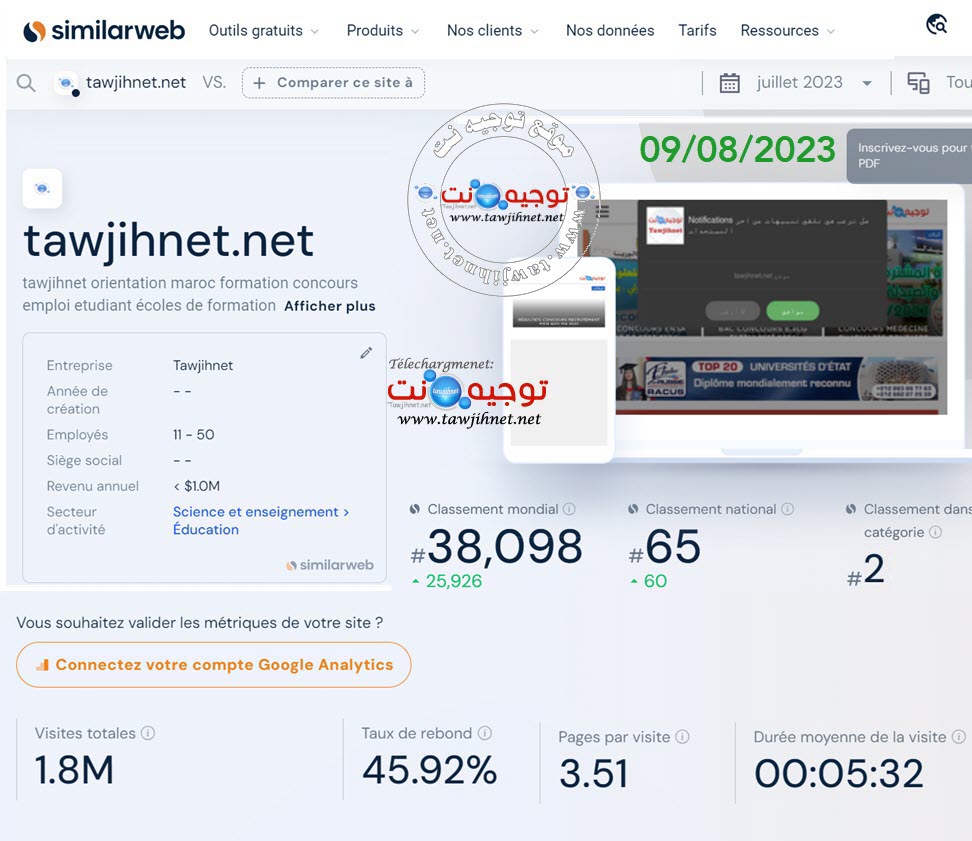Click Connectez votre compte Google Analytics

tap(214, 665)
